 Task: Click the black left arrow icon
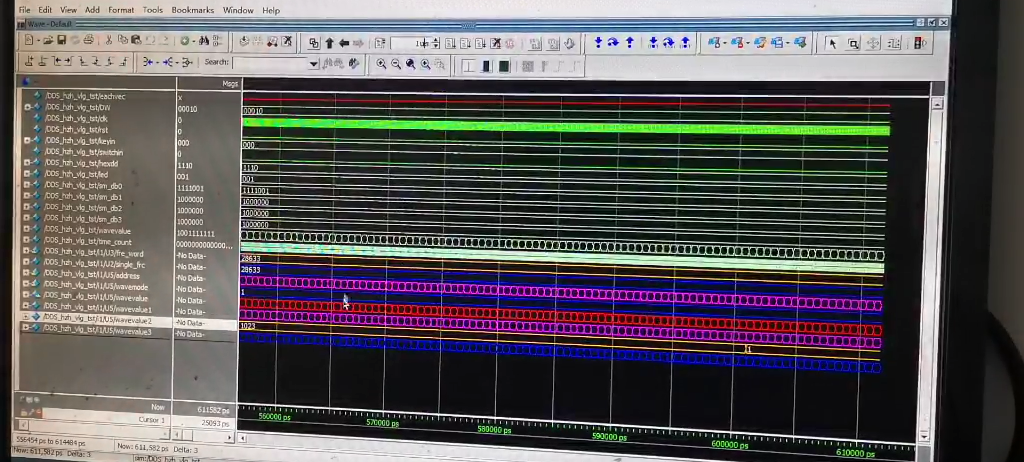coord(344,43)
